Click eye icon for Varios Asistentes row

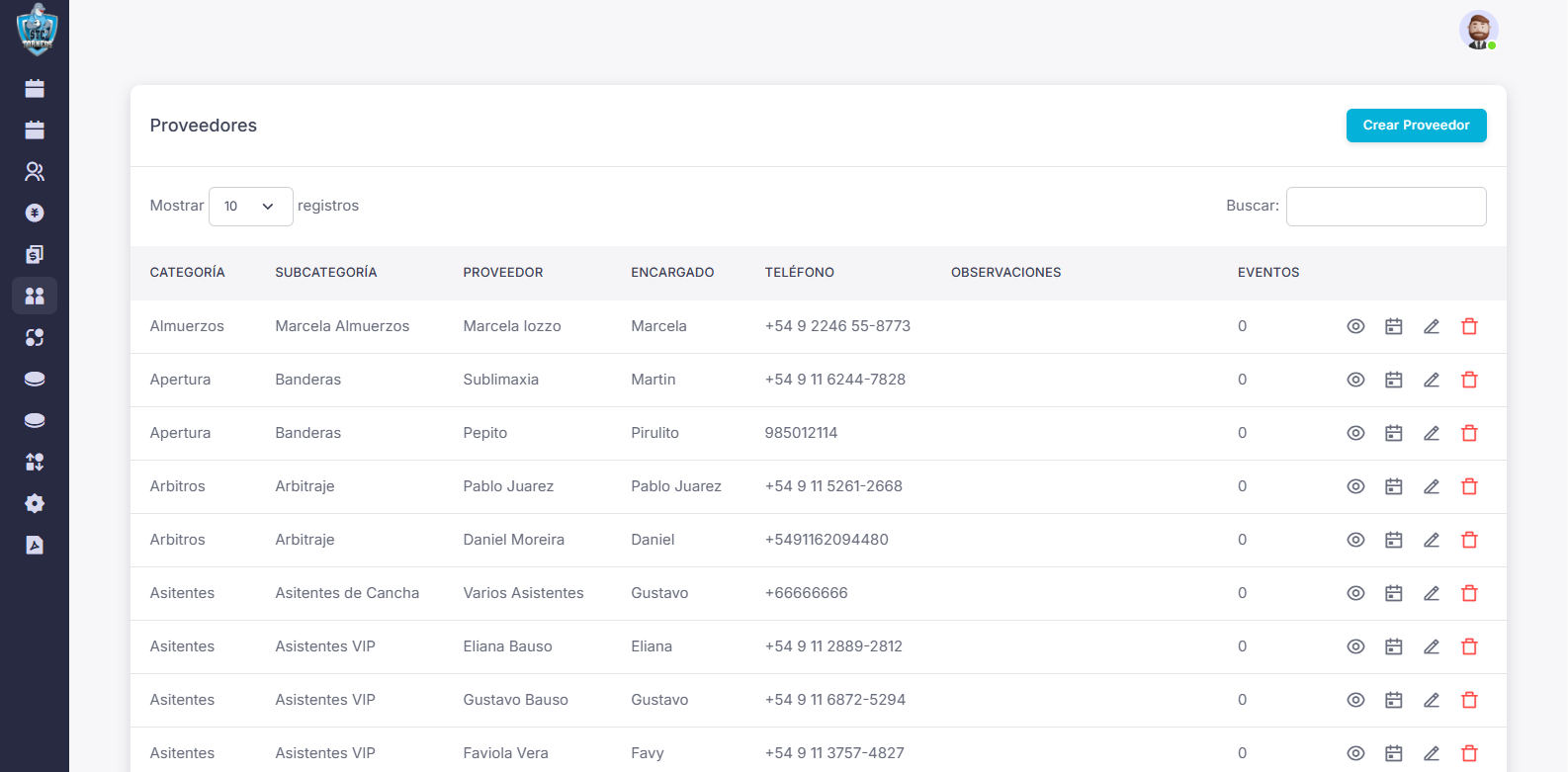coord(1355,593)
